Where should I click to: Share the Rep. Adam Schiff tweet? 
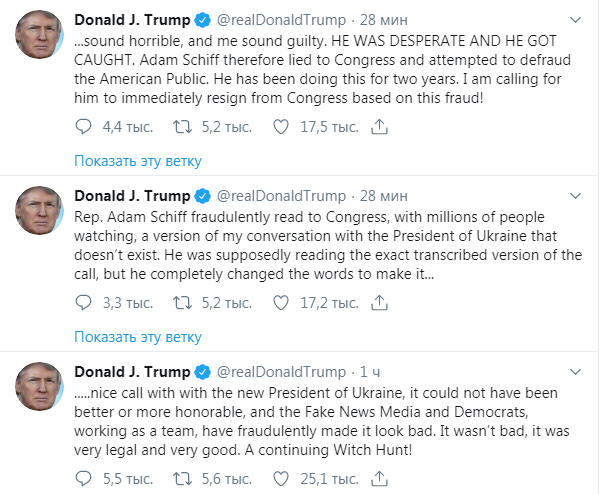[379, 300]
